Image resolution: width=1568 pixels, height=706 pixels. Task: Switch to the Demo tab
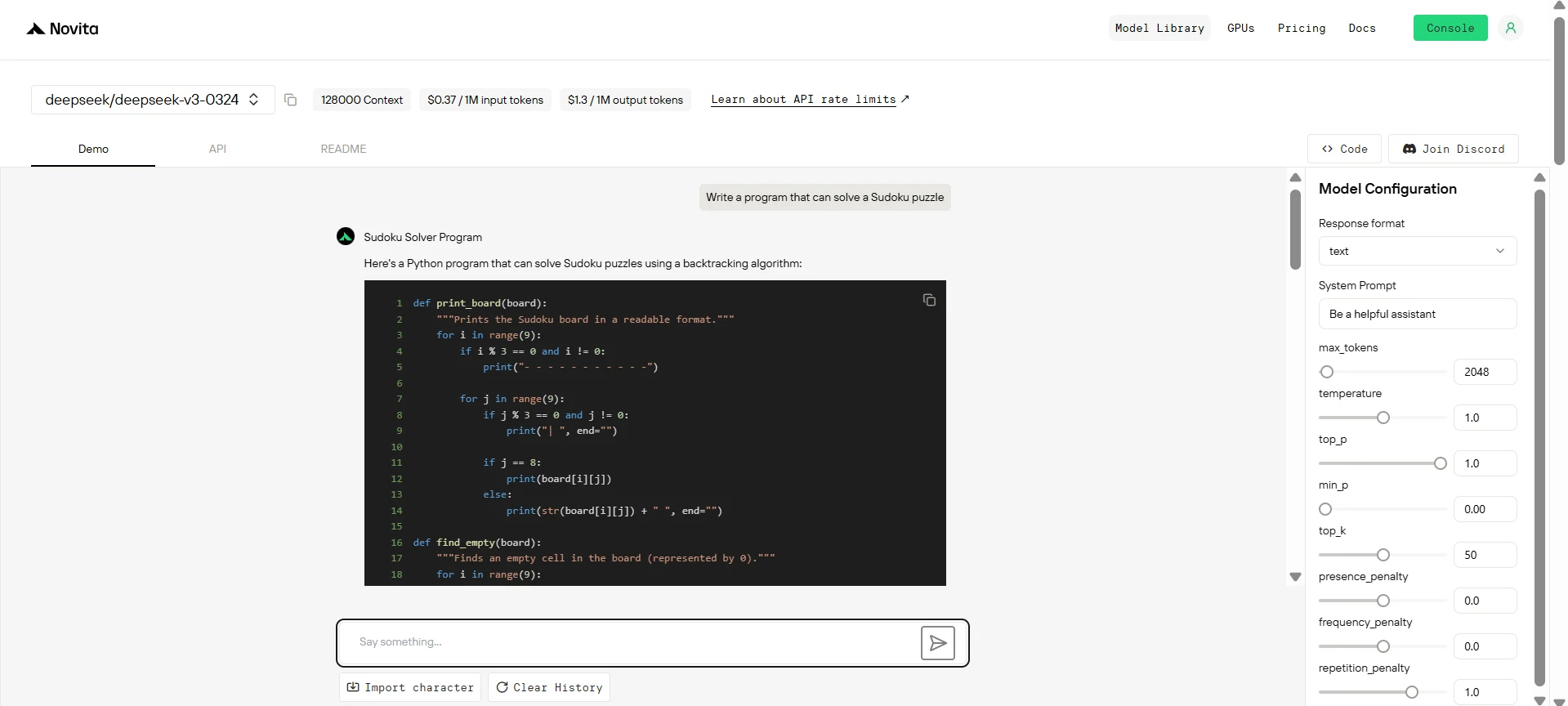[93, 149]
